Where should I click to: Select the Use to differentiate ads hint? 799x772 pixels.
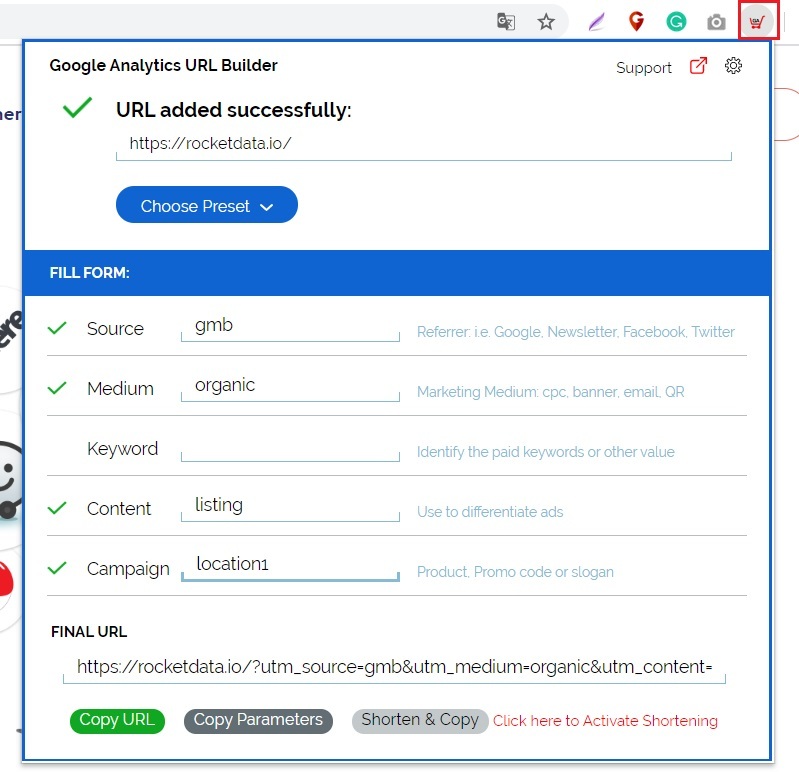tap(490, 512)
